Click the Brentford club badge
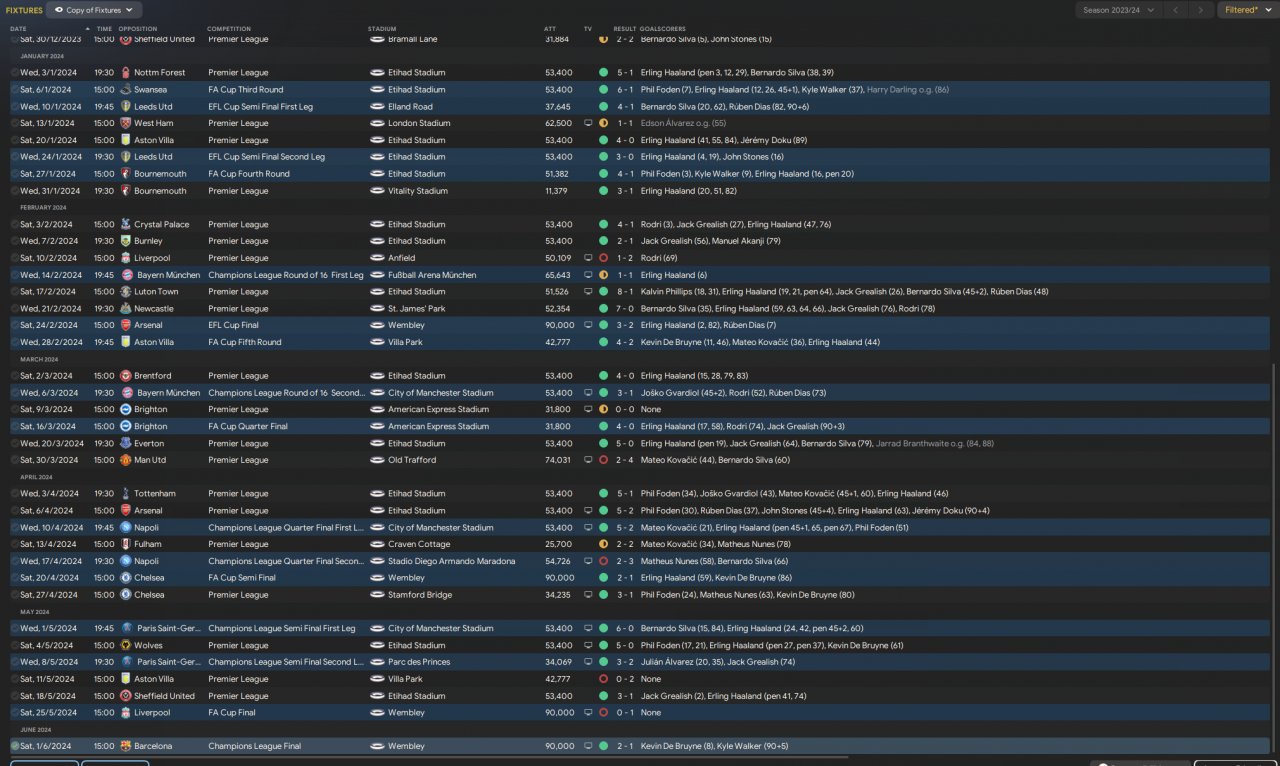The width and height of the screenshot is (1280, 766). point(125,376)
